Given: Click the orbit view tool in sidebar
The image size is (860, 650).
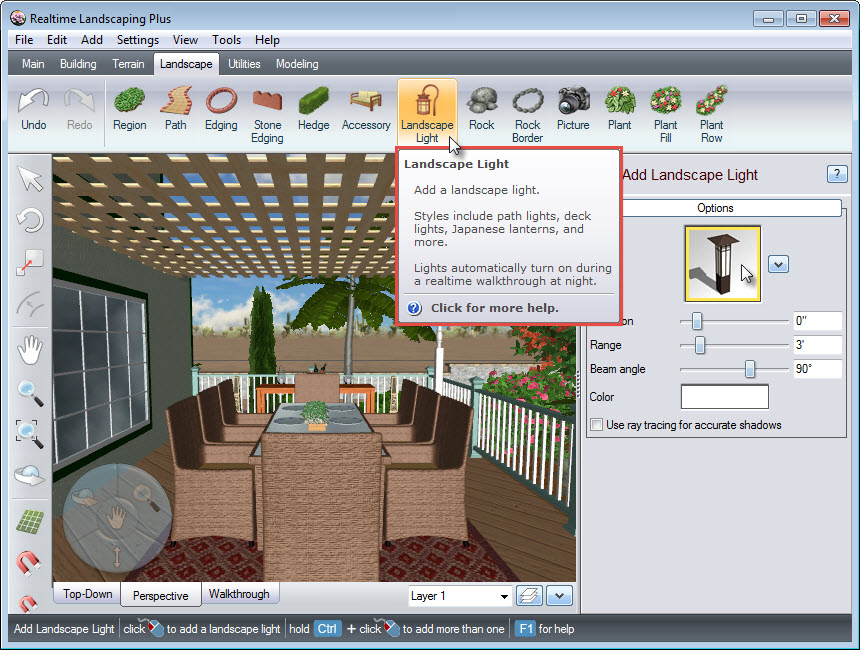Looking at the screenshot, I should (30, 475).
